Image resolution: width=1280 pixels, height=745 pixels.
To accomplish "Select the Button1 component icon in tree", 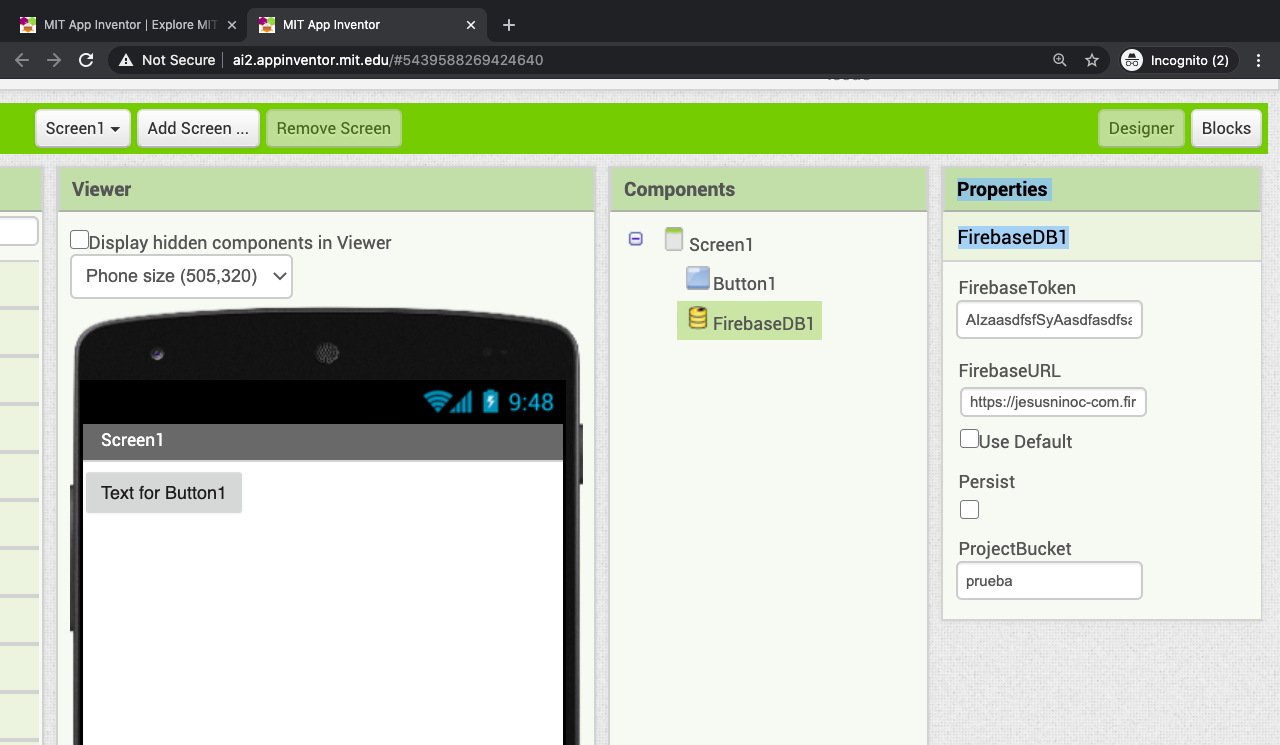I will (698, 279).
